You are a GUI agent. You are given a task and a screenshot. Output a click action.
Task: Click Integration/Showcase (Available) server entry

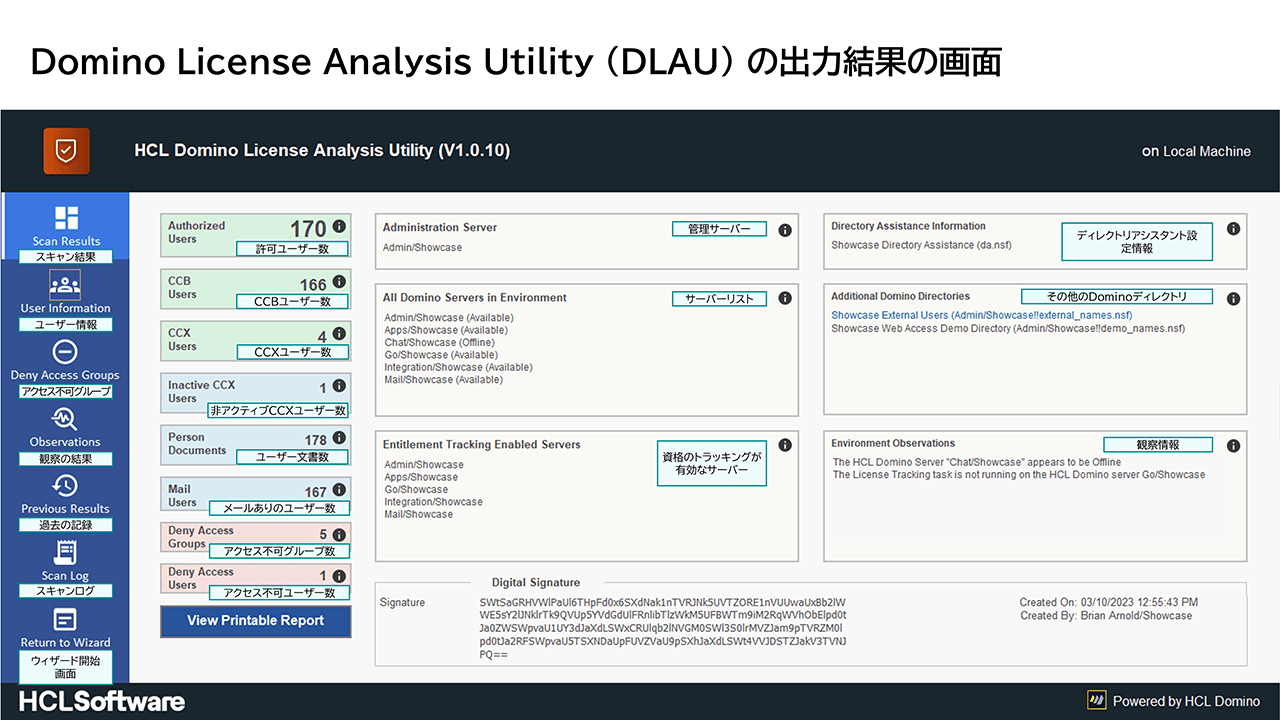(458, 367)
